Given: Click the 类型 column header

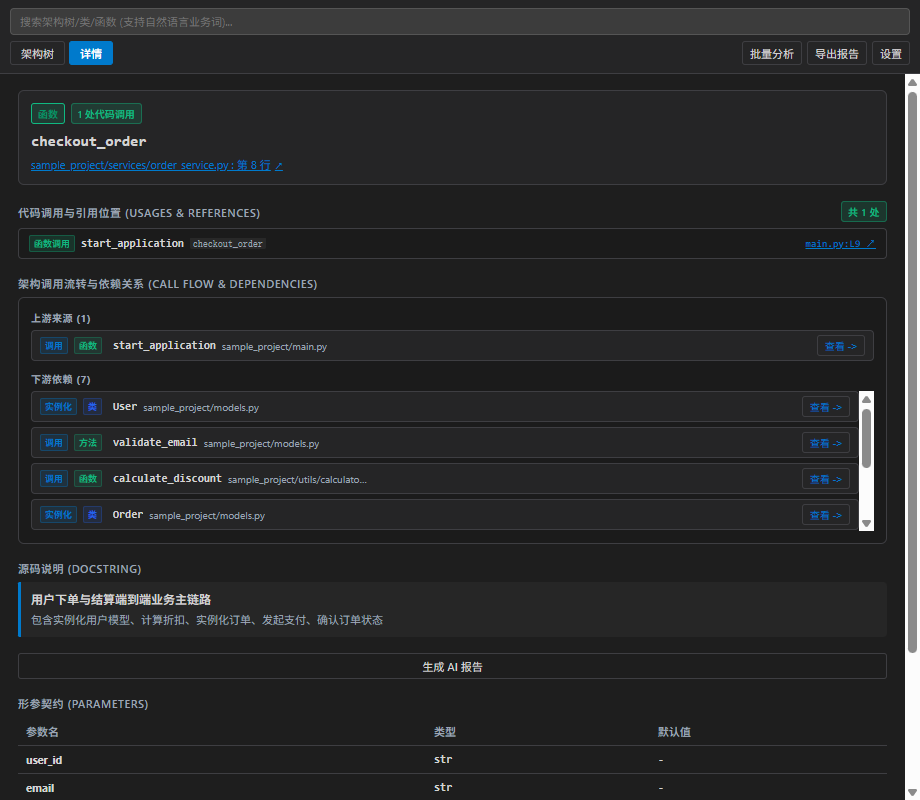Looking at the screenshot, I should click(x=445, y=732).
